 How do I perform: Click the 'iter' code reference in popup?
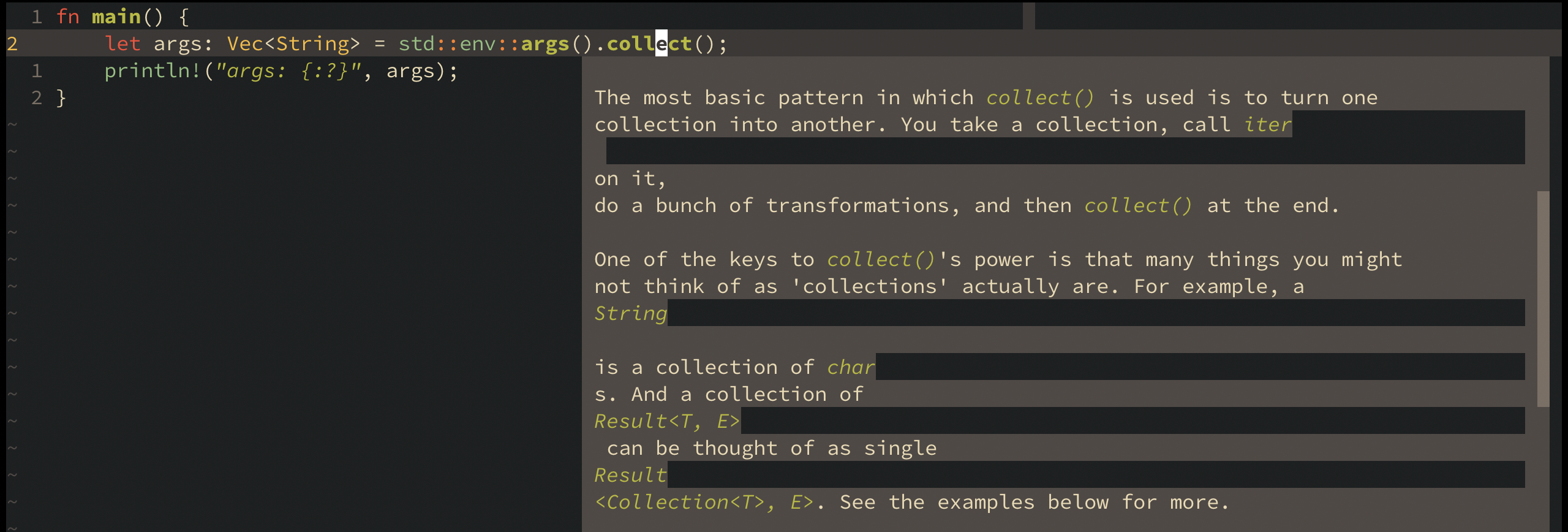point(1267,124)
